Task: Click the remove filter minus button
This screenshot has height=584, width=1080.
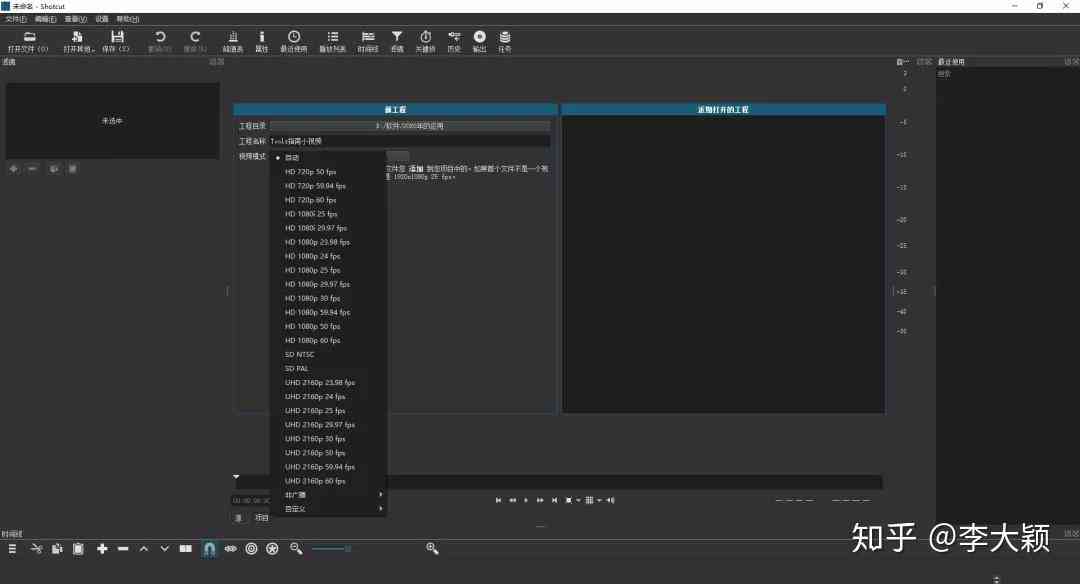Action: [x=32, y=169]
